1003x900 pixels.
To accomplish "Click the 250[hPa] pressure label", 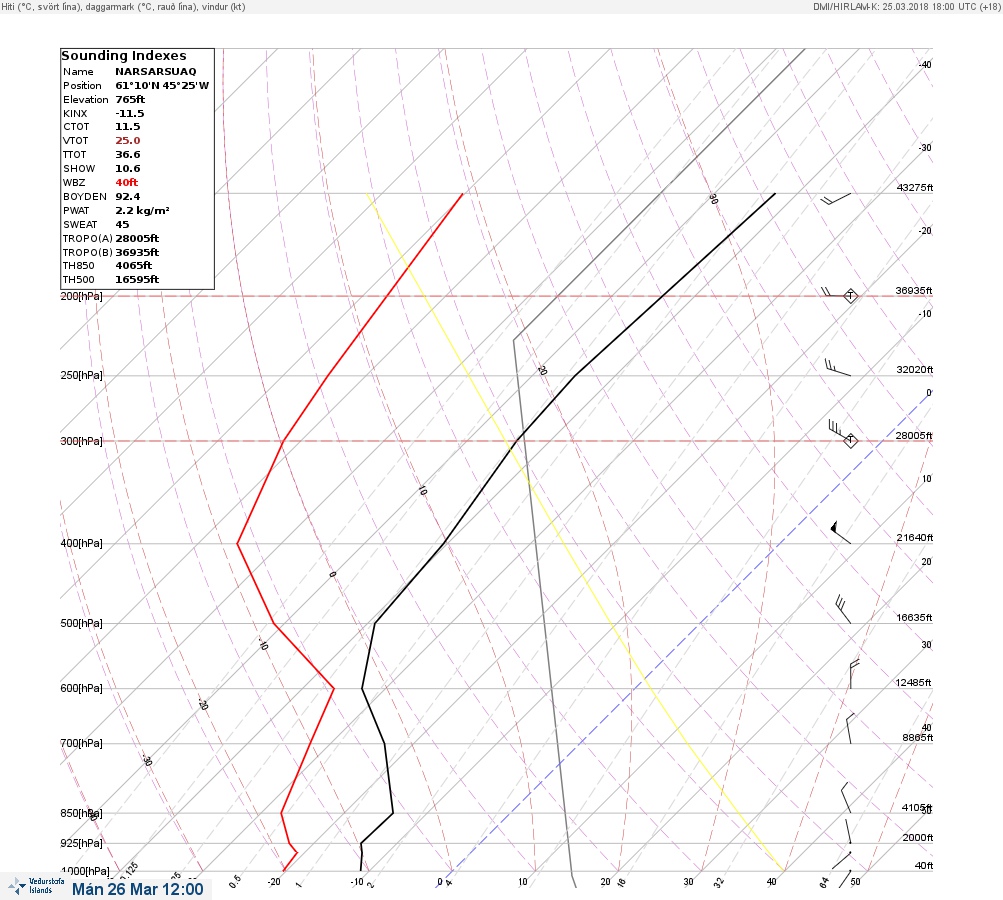I will click(81, 375).
